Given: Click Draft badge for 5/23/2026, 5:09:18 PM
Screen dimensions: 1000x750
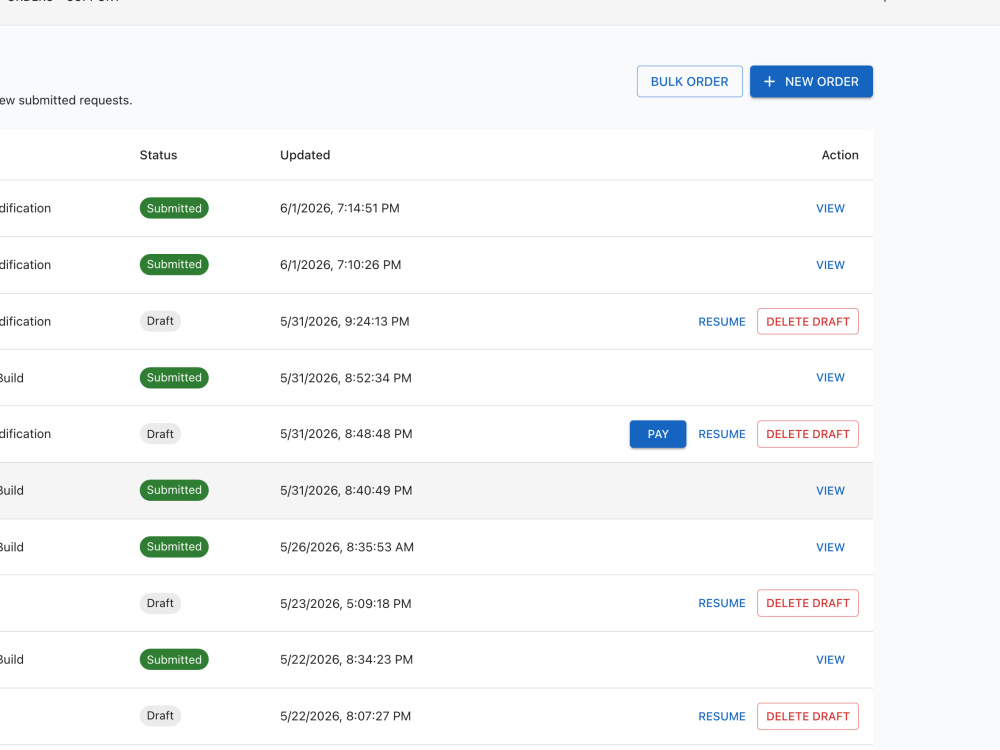Looking at the screenshot, I should point(160,603).
